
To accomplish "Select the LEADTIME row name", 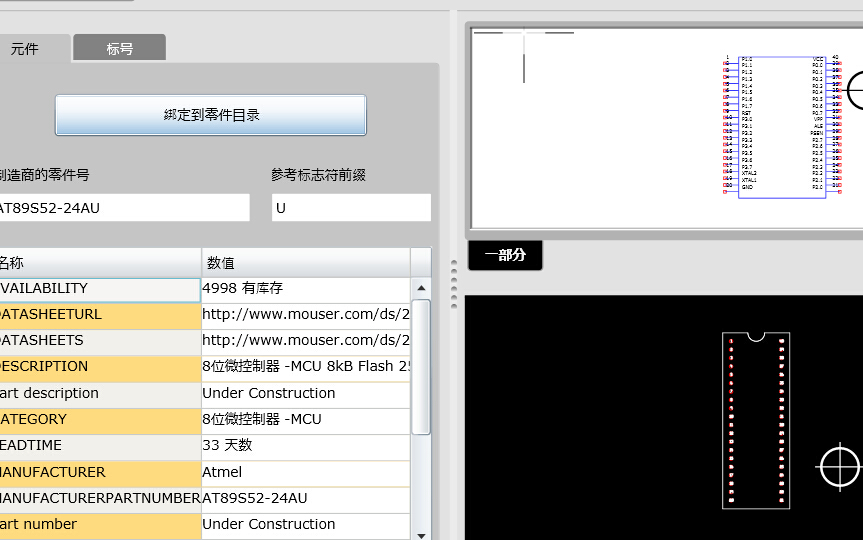I will click(100, 446).
